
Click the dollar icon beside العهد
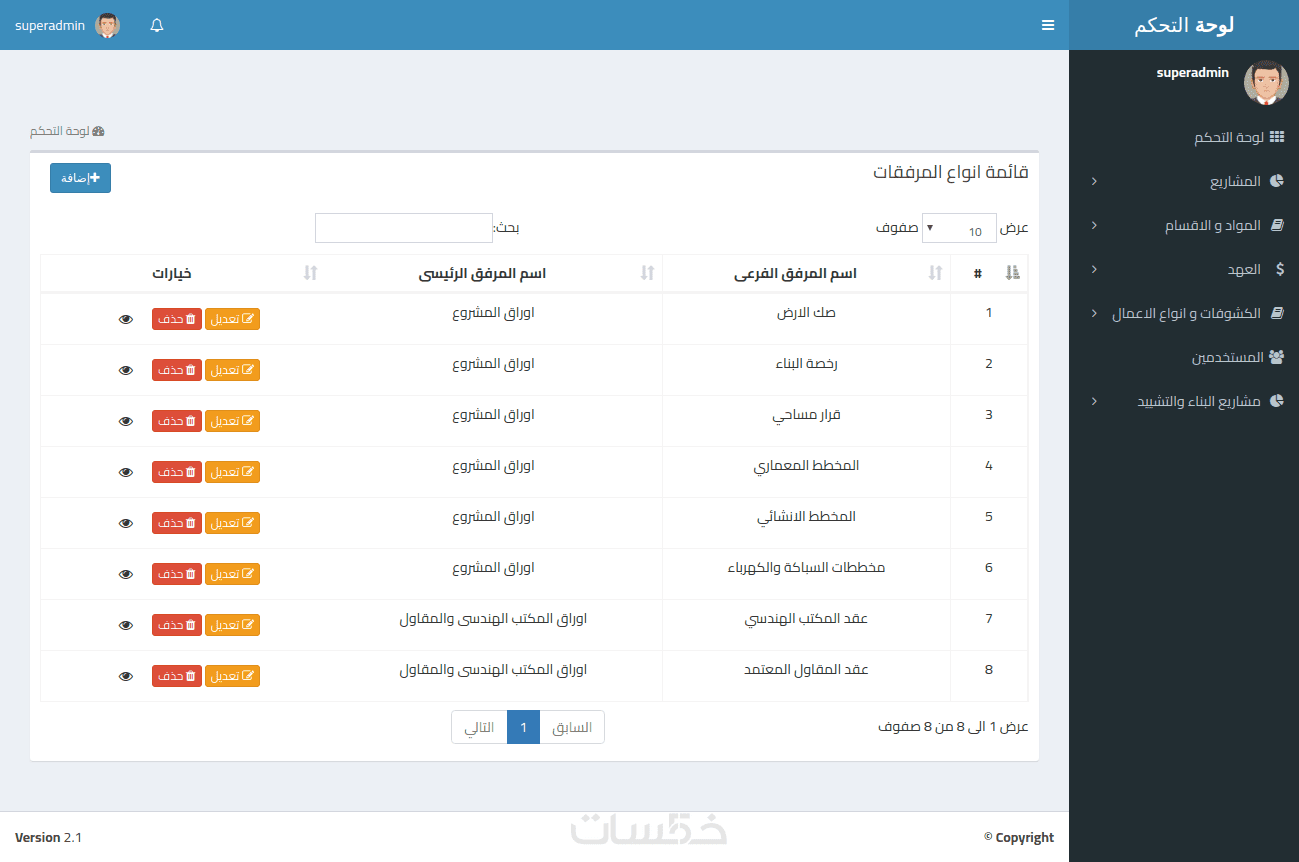tap(1280, 269)
